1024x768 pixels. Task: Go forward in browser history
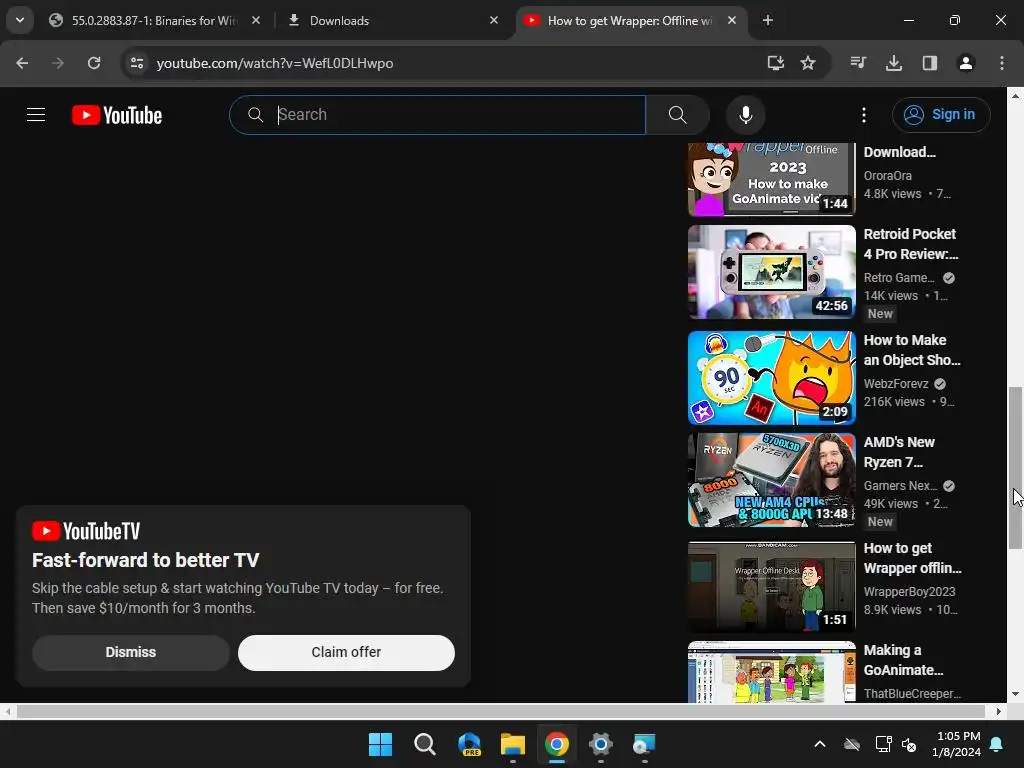(58, 63)
